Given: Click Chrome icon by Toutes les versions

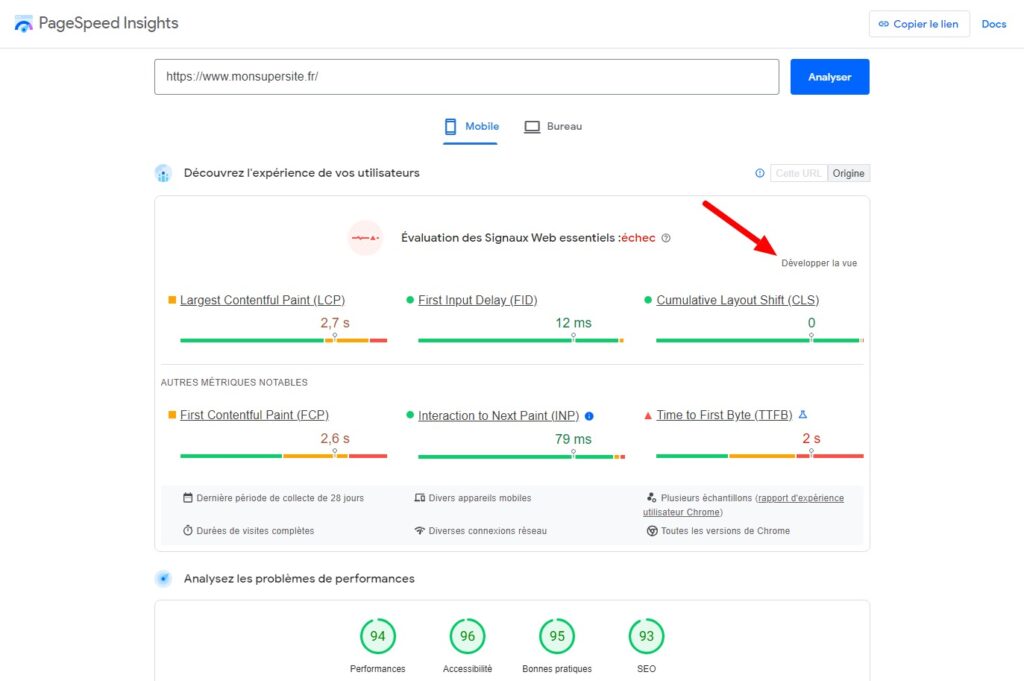Looking at the screenshot, I should pyautogui.click(x=652, y=531).
